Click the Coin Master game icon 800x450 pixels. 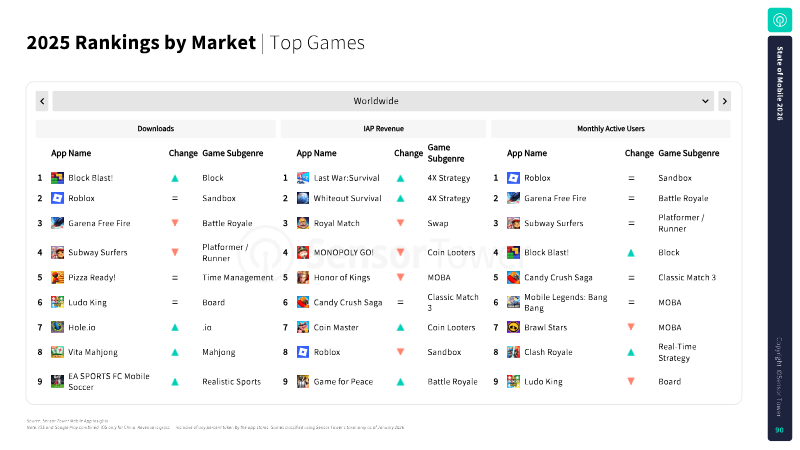click(303, 327)
